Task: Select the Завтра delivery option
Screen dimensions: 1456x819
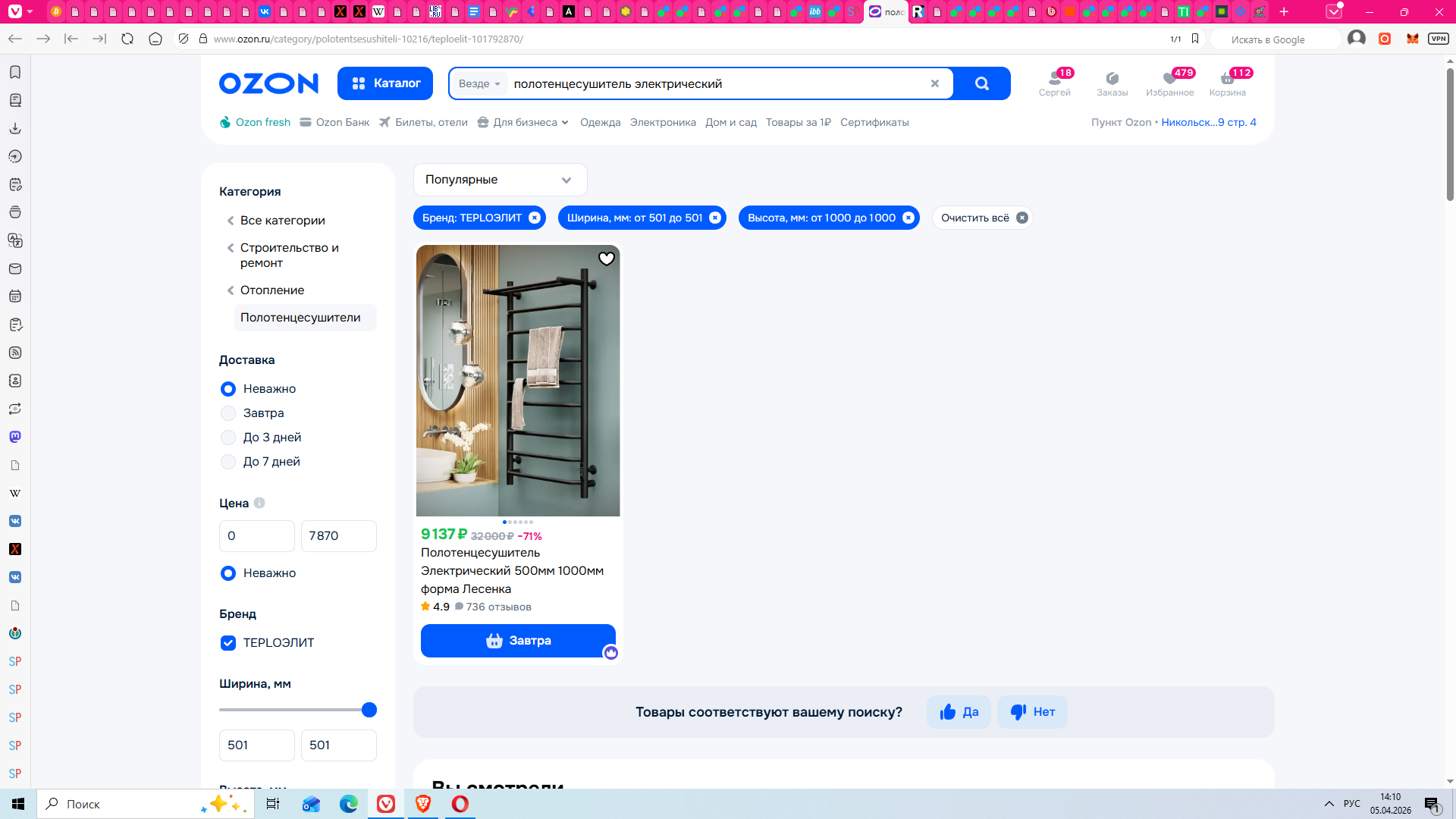Action: click(x=228, y=413)
